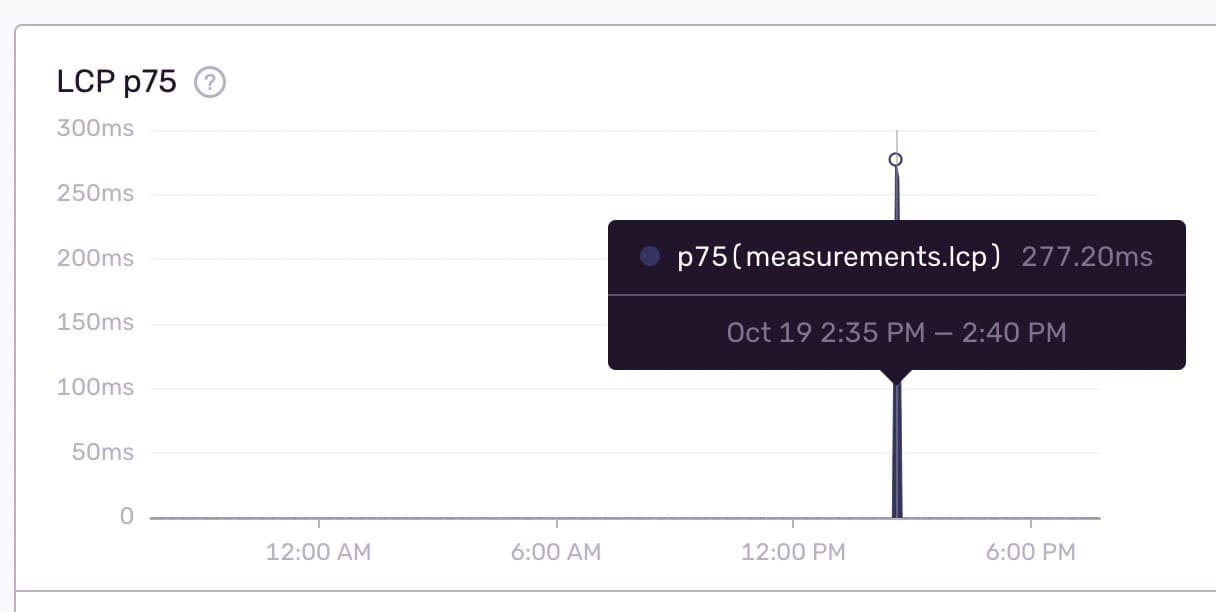Click the 0 y-axis baseline label

[x=126, y=517]
